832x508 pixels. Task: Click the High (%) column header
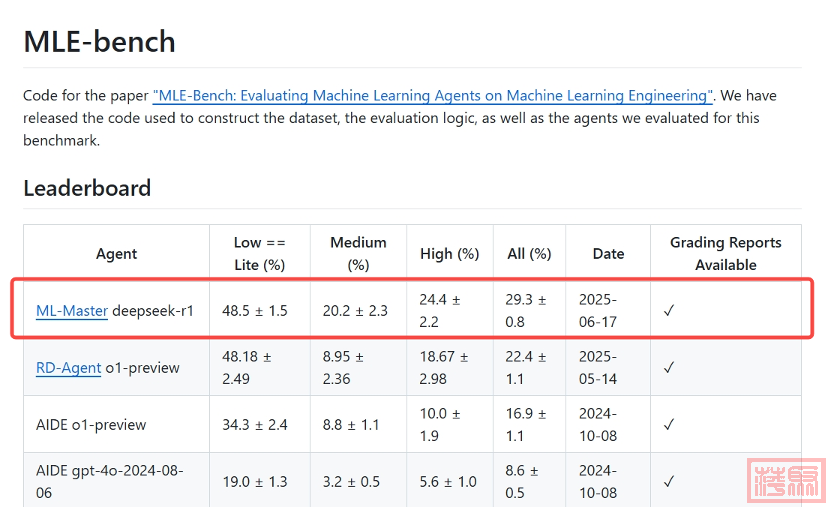coord(450,254)
